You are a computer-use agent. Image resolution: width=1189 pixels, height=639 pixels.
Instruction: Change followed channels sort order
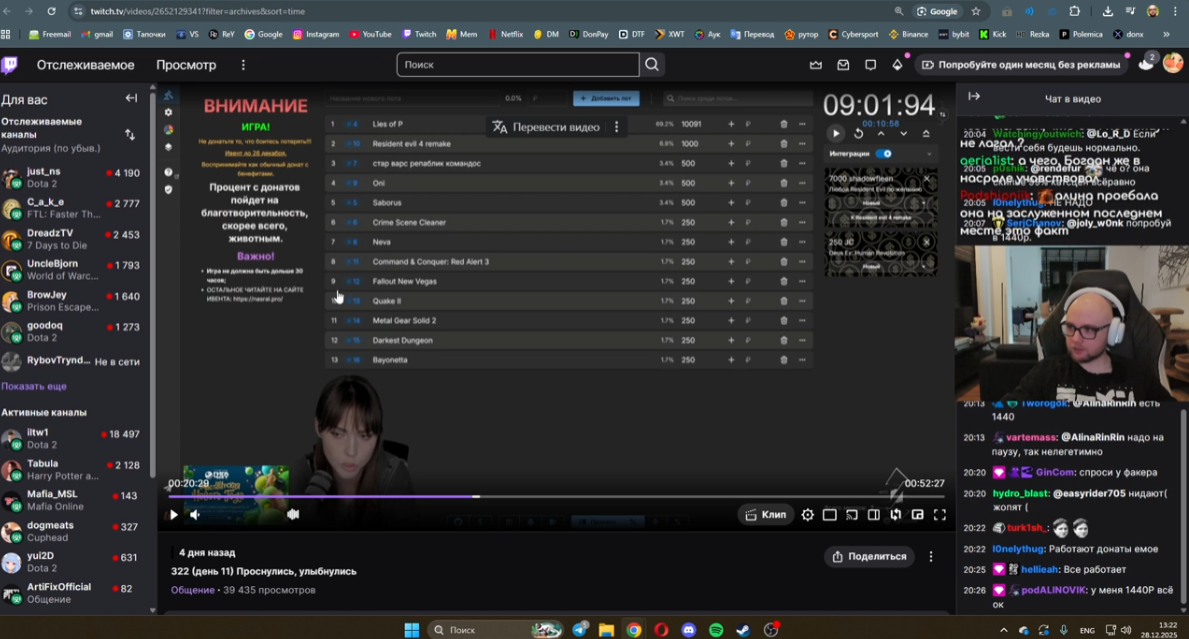[x=130, y=134]
